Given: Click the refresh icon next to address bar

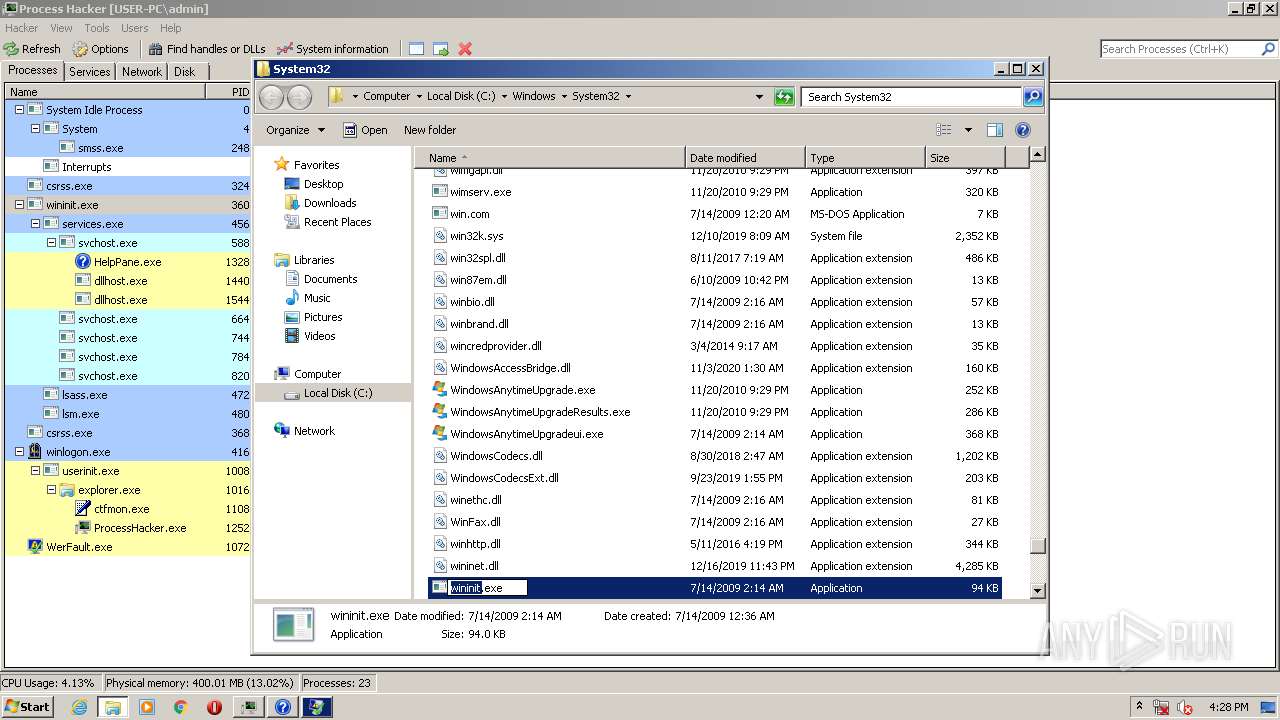Looking at the screenshot, I should click(784, 97).
